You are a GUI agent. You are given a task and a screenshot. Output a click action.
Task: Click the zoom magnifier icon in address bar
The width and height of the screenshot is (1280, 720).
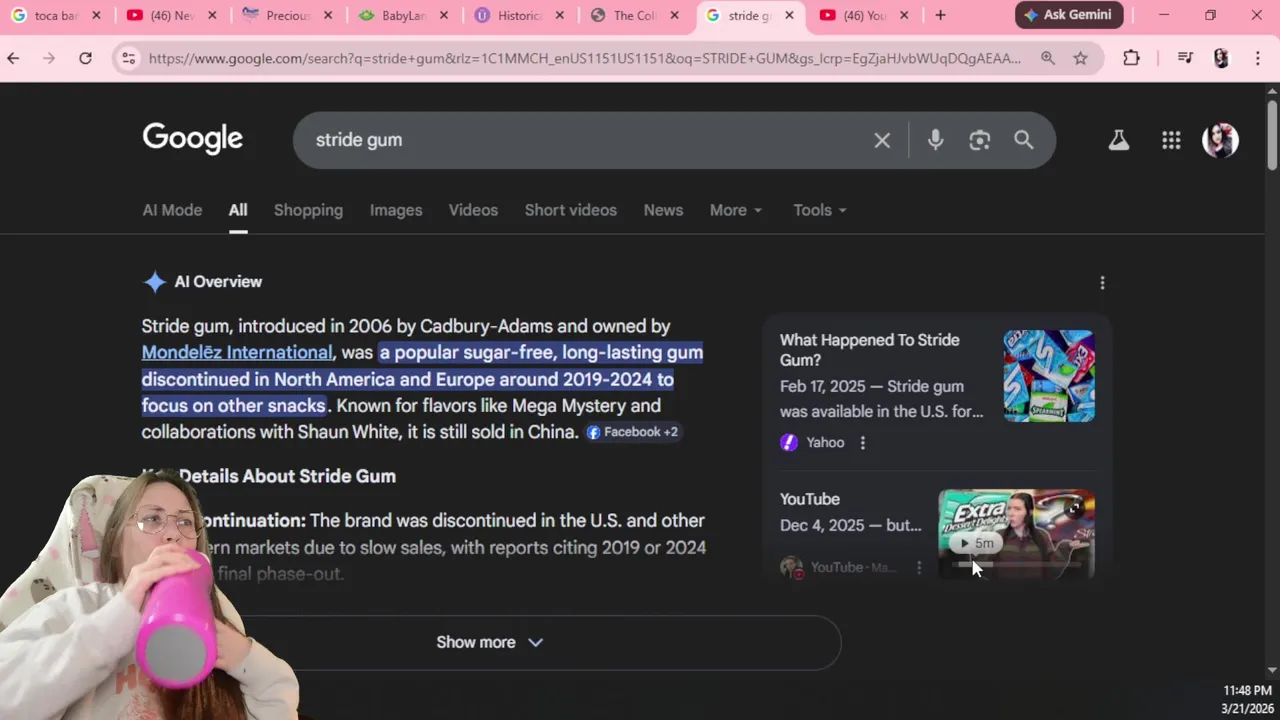[1047, 58]
